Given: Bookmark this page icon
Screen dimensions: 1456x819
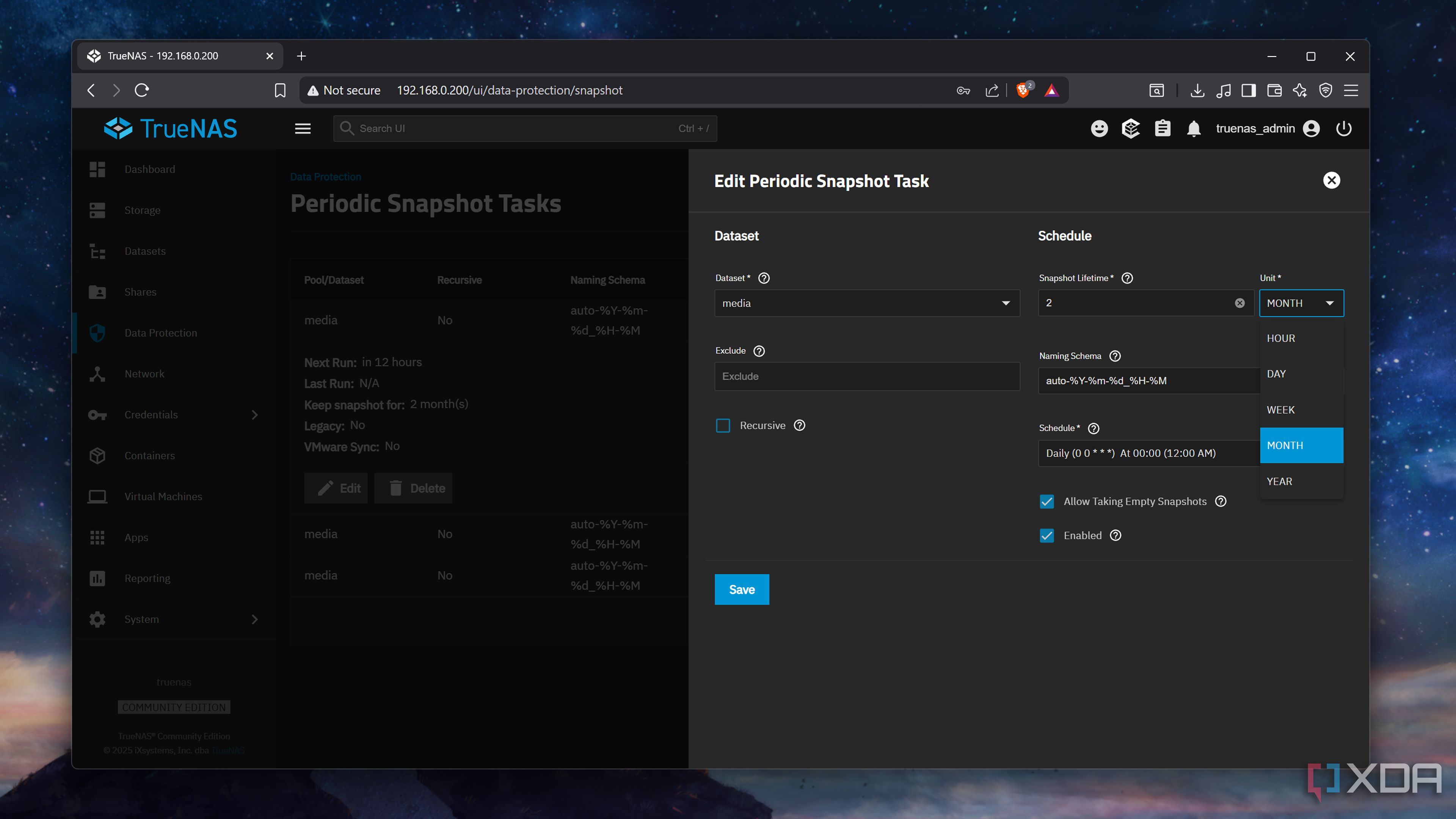Looking at the screenshot, I should tap(280, 91).
